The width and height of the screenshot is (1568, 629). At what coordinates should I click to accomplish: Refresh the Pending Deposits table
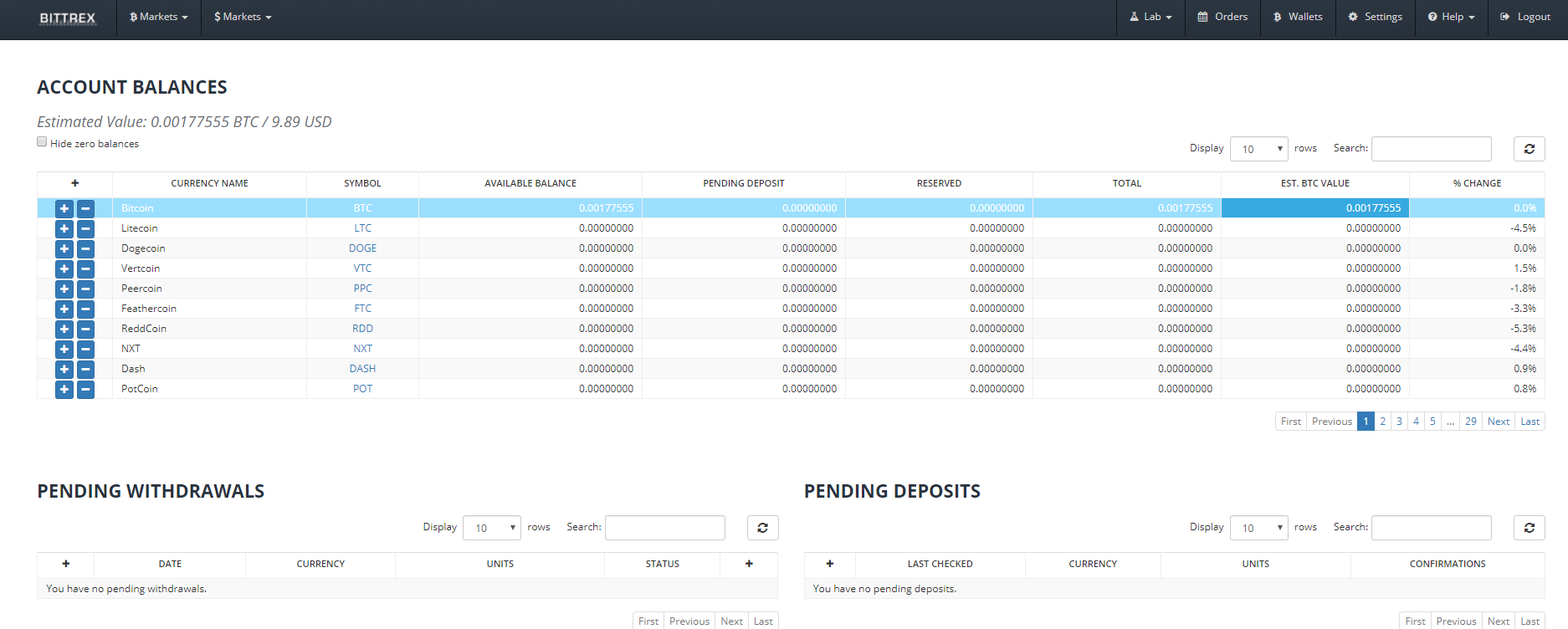(x=1529, y=528)
